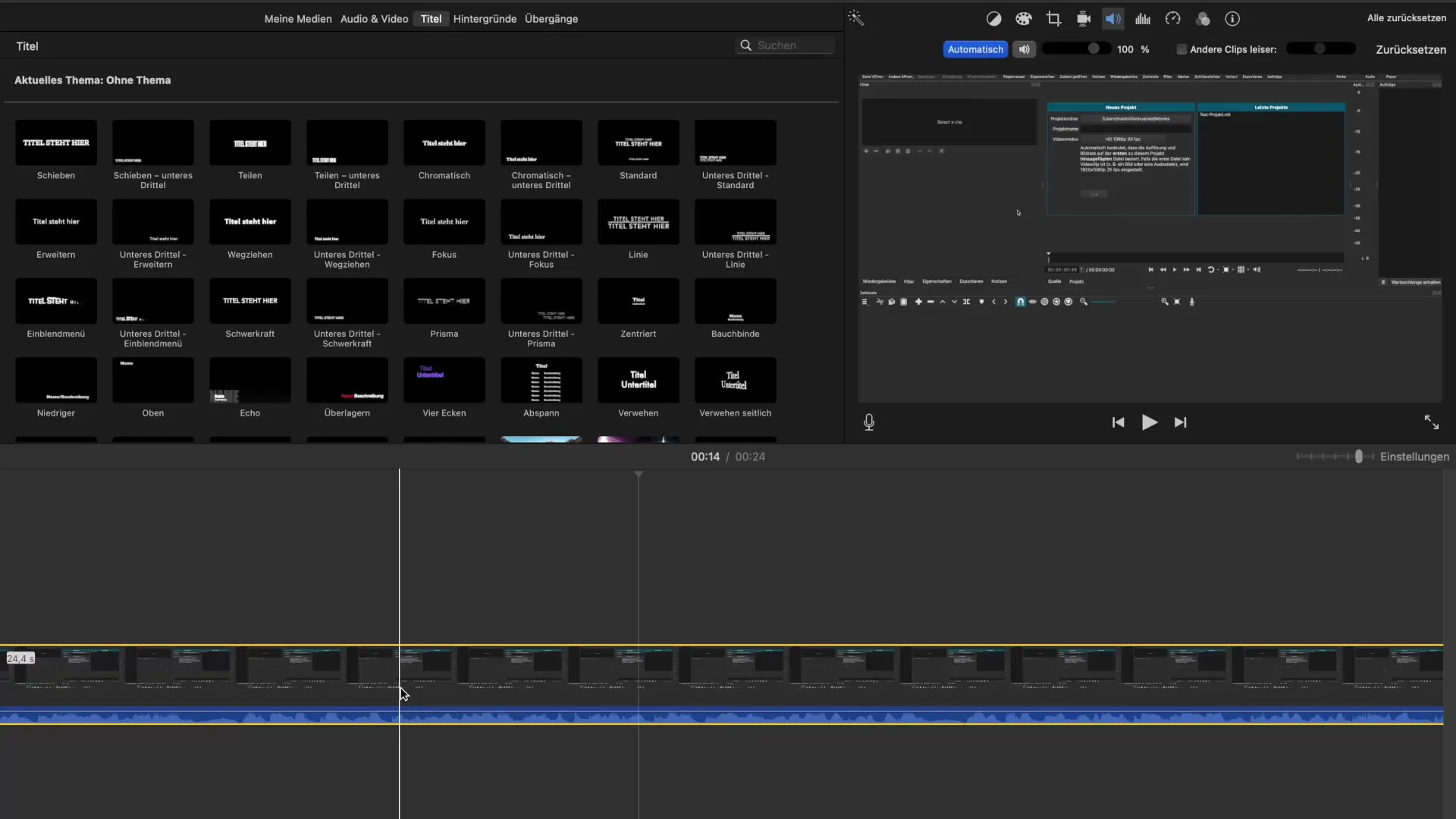Switch to Meine Medien tab
Viewport: 1456px width, 819px height.
point(298,19)
